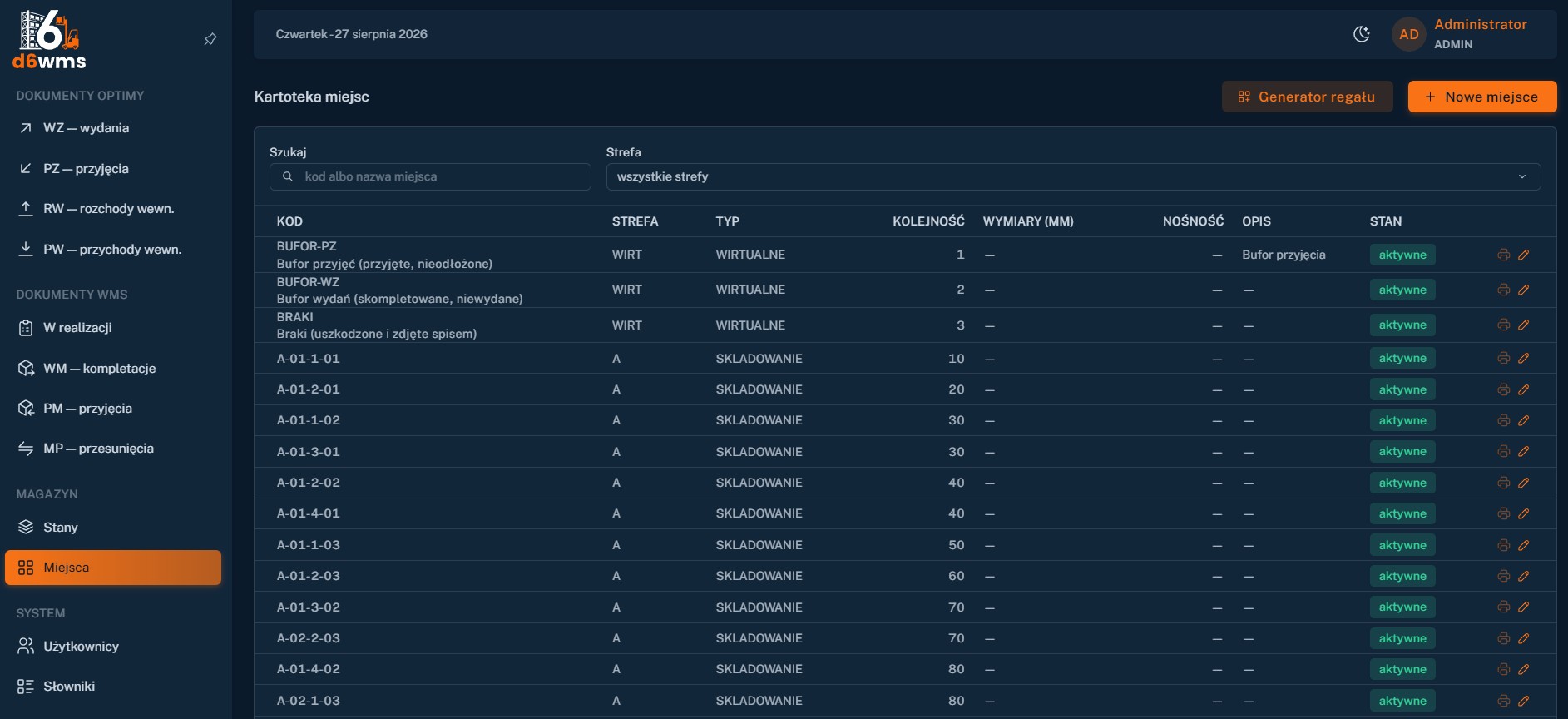Open WM — kompletacje
The height and width of the screenshot is (719, 1568).
coord(113,368)
